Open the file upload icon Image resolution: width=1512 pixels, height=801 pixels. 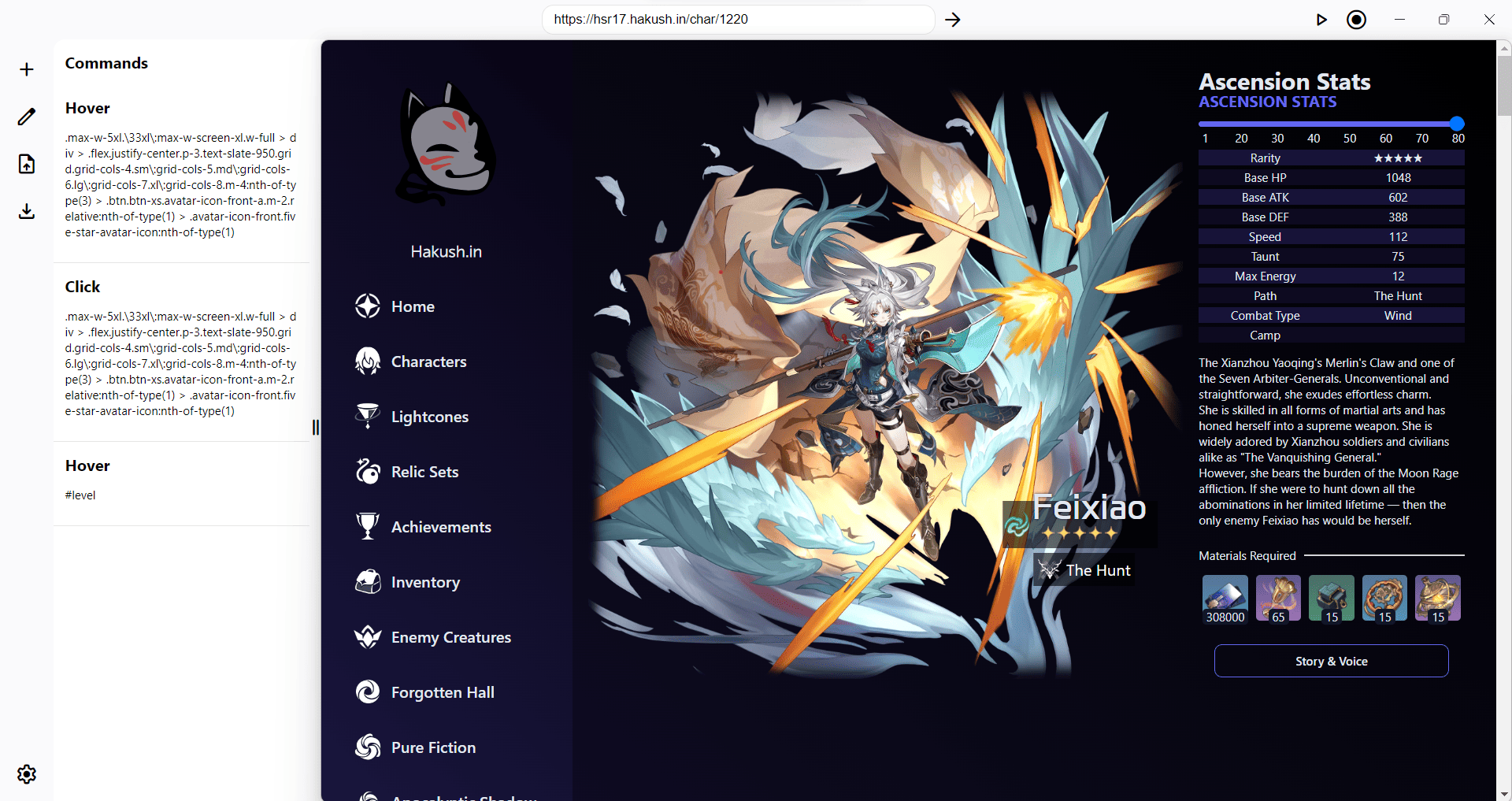27,164
